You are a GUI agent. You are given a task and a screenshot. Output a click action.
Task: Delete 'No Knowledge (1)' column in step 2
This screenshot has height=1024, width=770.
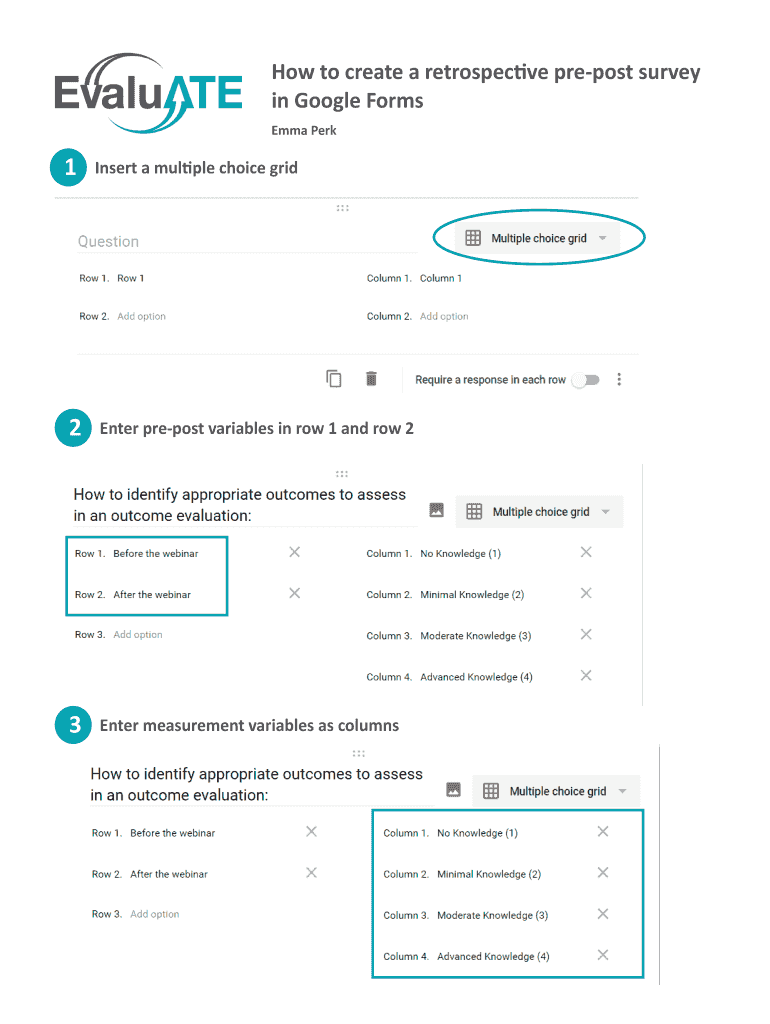[x=586, y=552]
